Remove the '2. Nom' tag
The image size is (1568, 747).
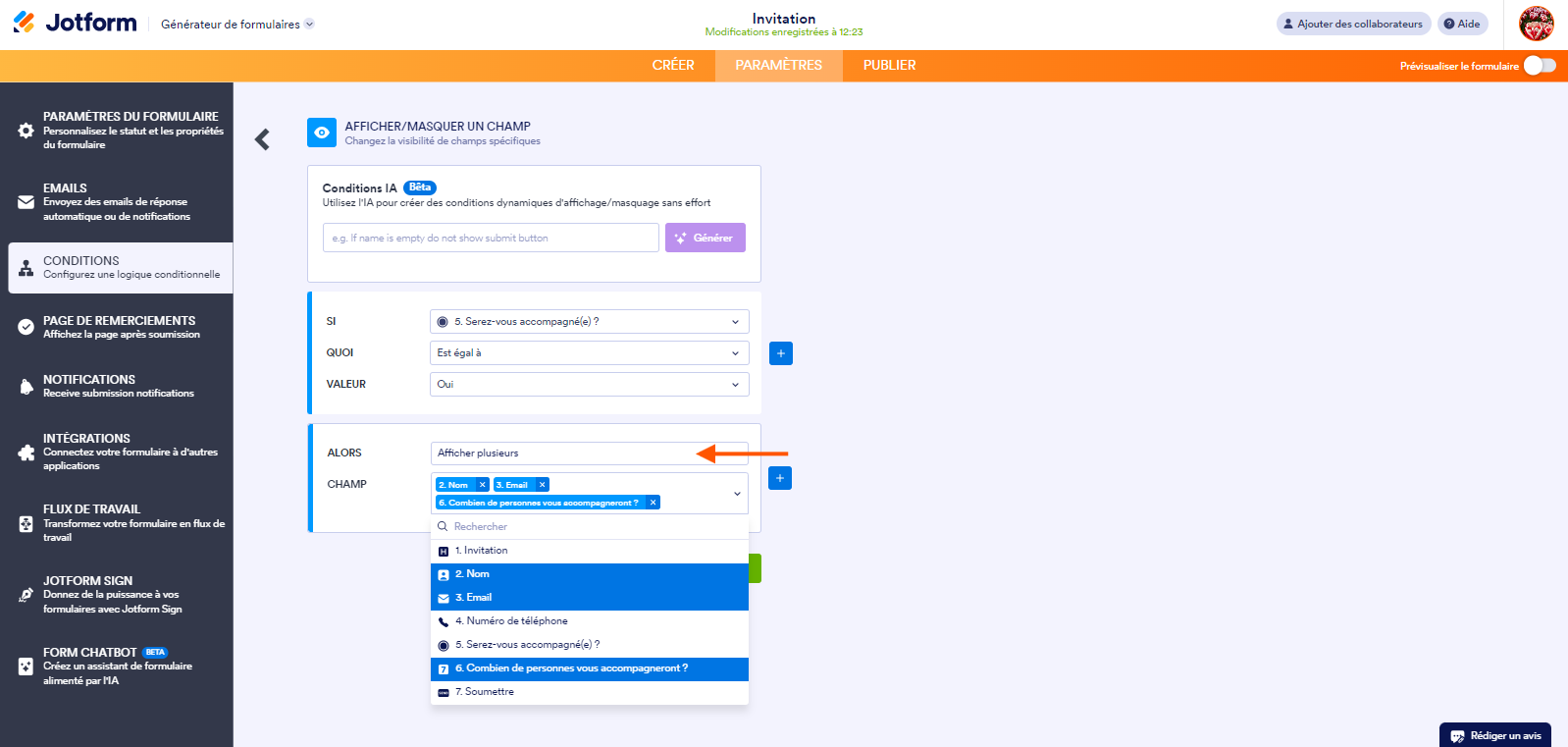(483, 485)
